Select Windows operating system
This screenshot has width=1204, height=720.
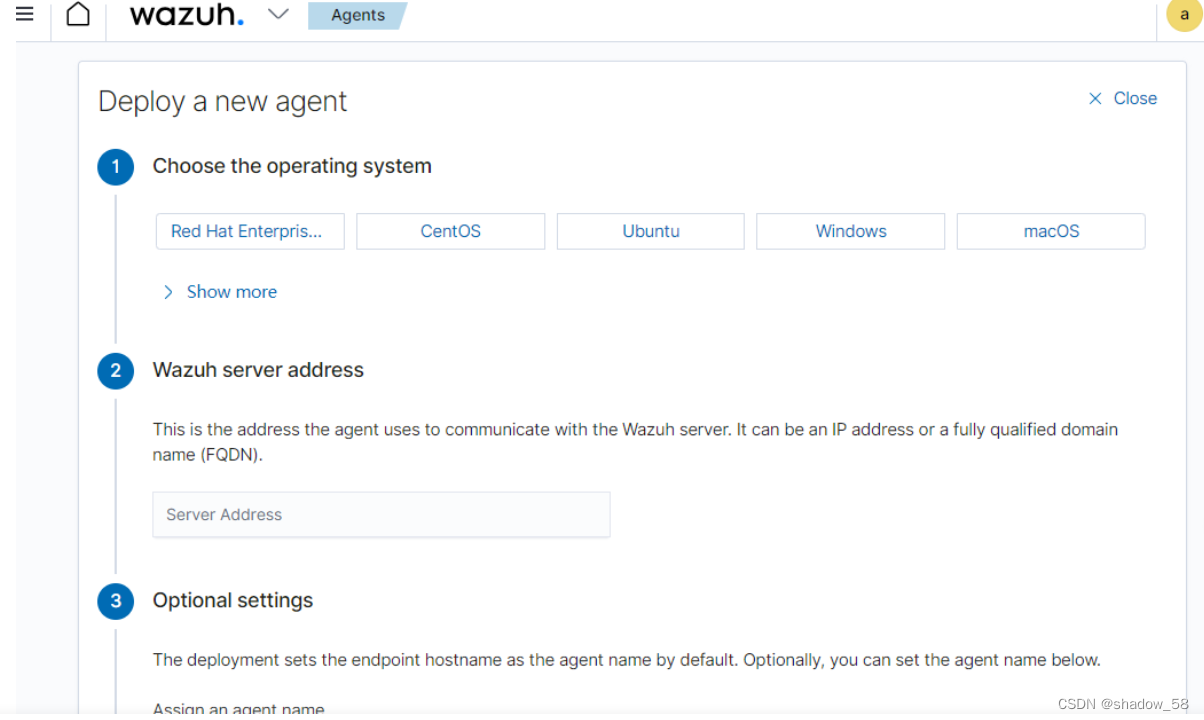(x=851, y=231)
